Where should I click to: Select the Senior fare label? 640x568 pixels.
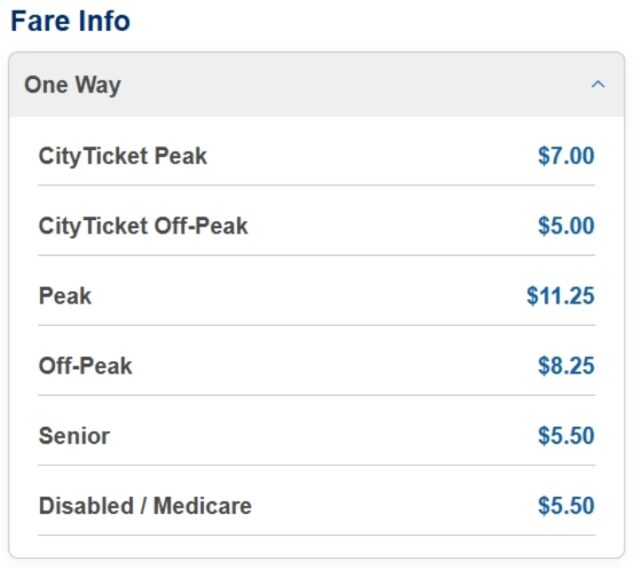[x=74, y=436]
